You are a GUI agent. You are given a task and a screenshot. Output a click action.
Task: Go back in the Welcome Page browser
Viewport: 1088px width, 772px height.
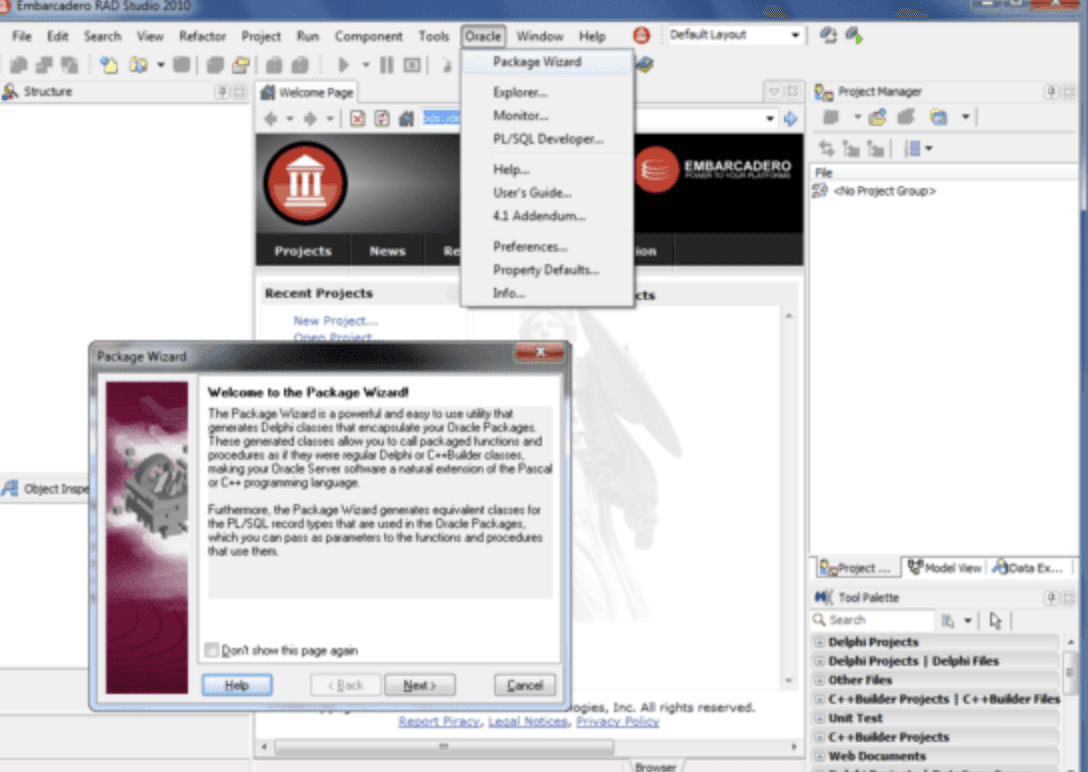(x=271, y=119)
